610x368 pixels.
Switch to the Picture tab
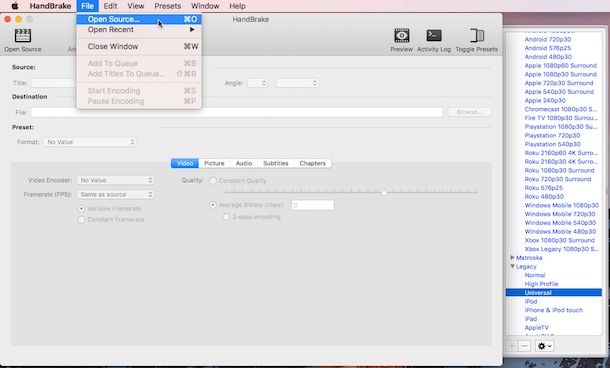tap(214, 163)
